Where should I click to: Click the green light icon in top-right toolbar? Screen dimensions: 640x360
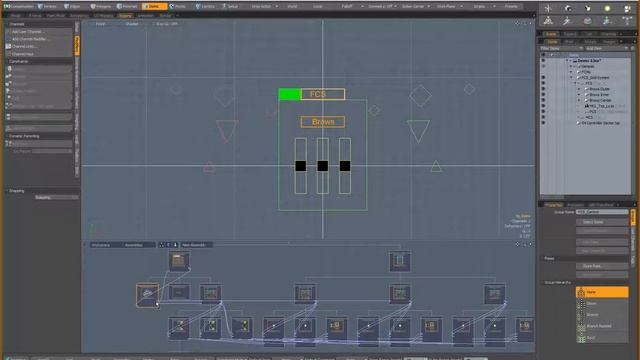pyautogui.click(x=607, y=8)
